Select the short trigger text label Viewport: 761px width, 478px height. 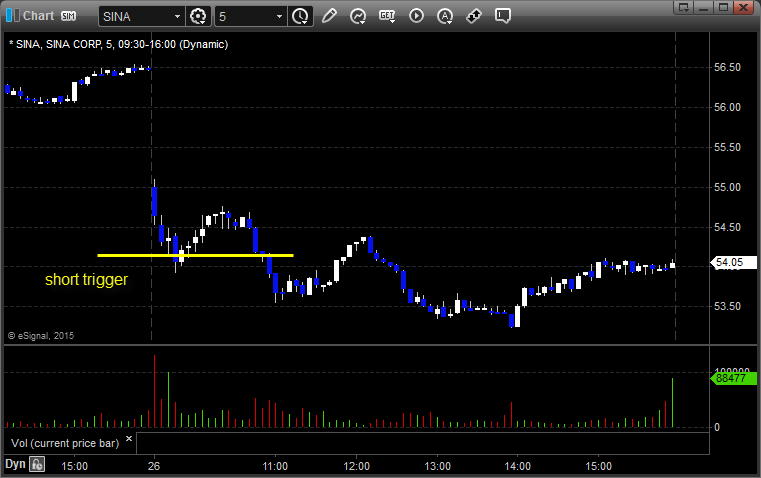[x=86, y=280]
